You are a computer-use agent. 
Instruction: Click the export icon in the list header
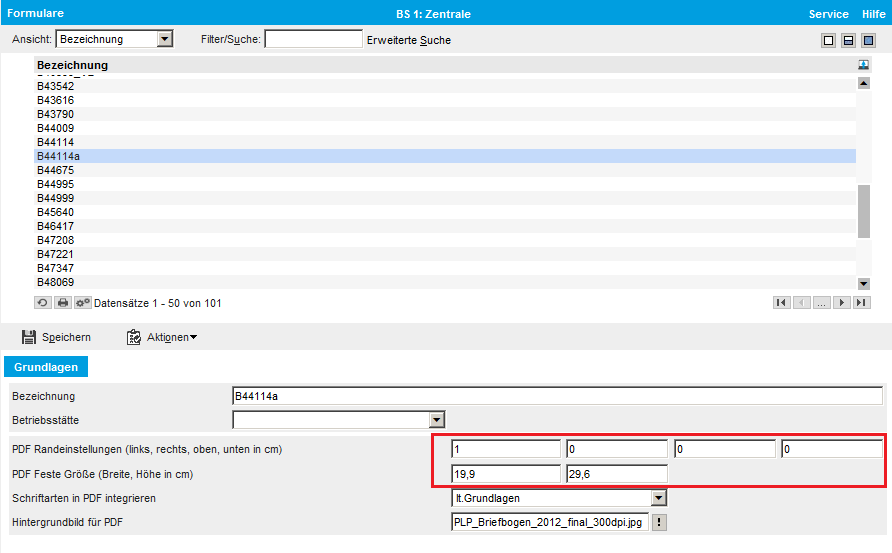863,65
